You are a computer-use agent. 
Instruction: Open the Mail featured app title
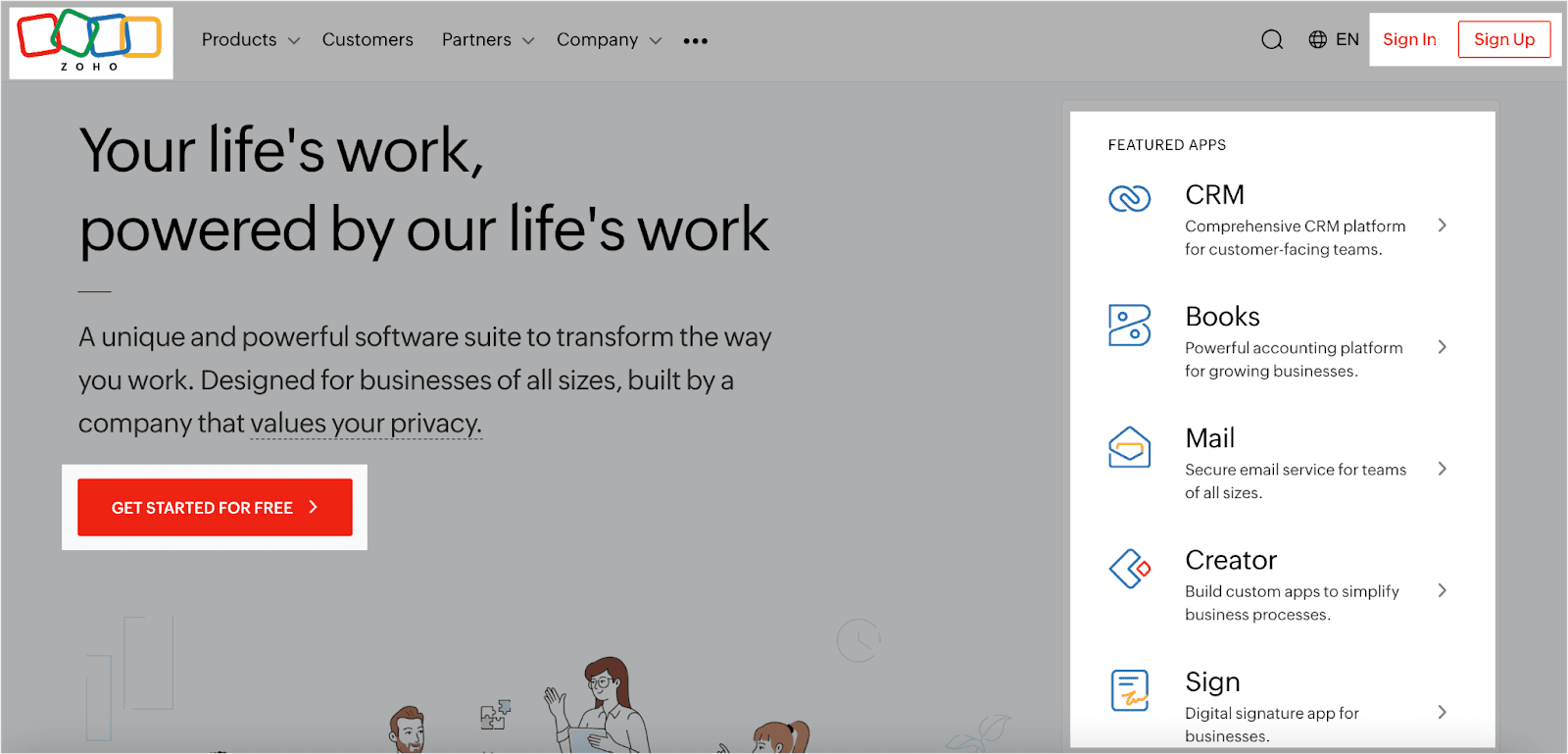pyautogui.click(x=1209, y=438)
